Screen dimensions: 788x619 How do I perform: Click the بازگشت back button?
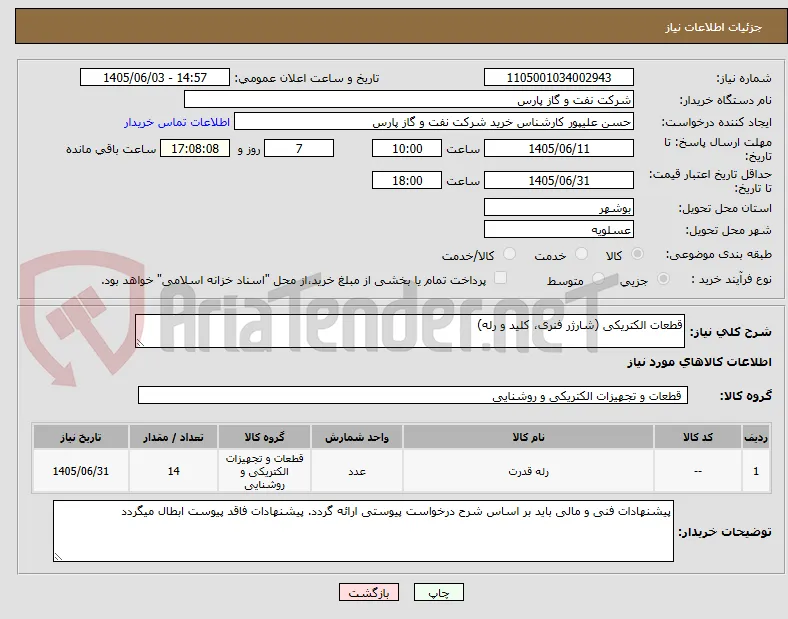(x=369, y=592)
